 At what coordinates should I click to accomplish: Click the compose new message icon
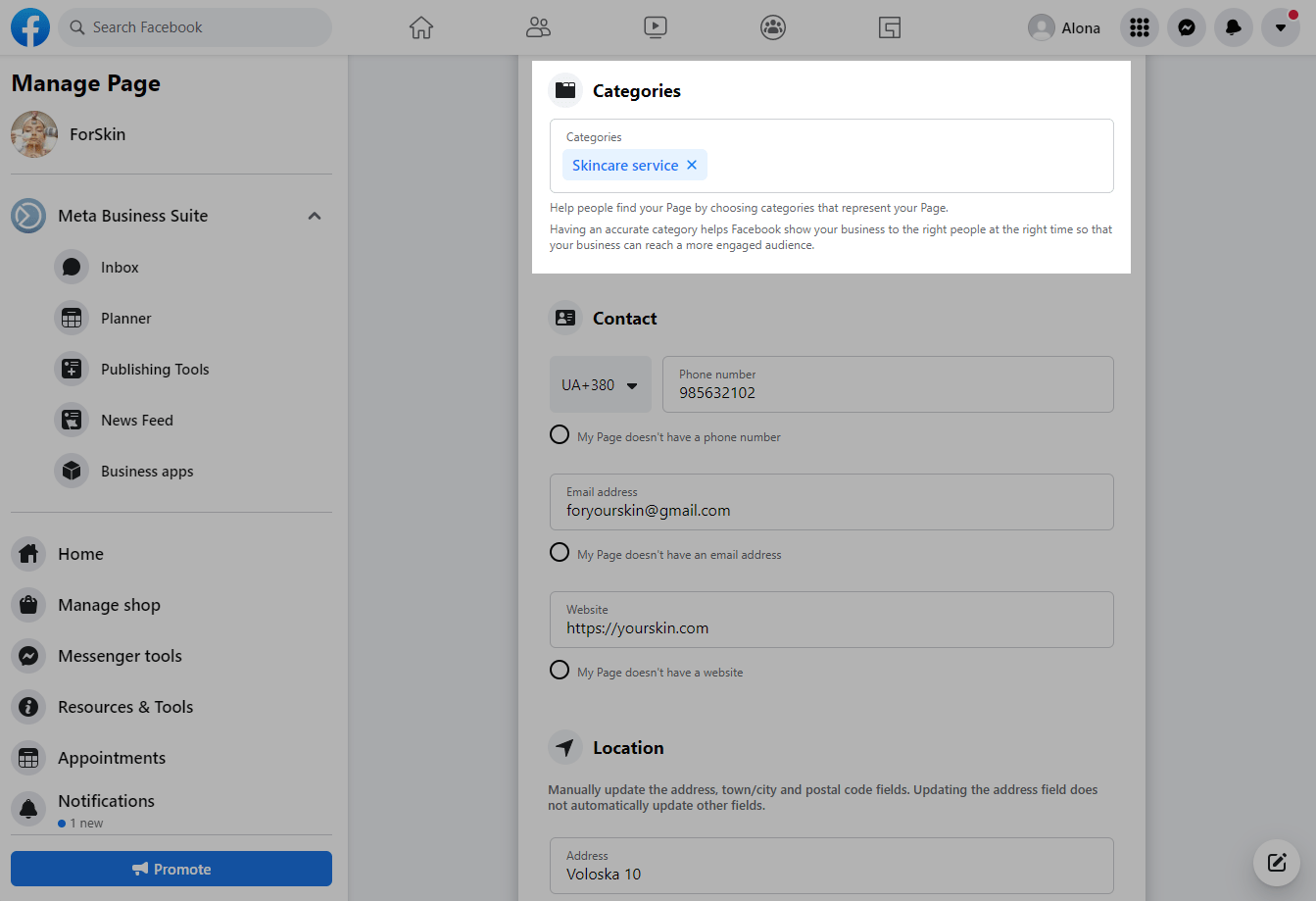coord(1276,863)
